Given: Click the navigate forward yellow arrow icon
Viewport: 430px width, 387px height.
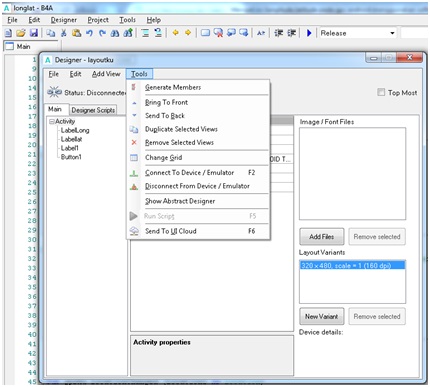Looking at the screenshot, I should [x=188, y=33].
